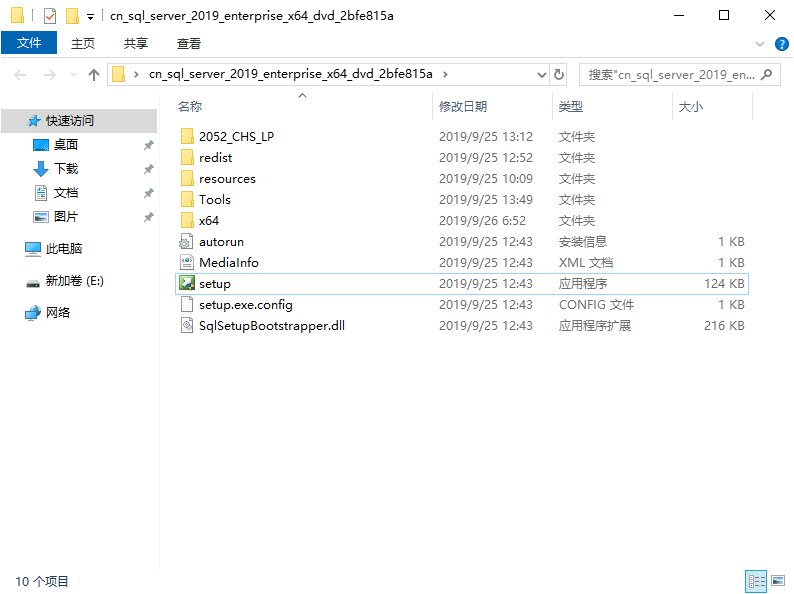The height and width of the screenshot is (594, 794).
Task: Unpin 图片 using its pin icon
Action: coord(148,217)
